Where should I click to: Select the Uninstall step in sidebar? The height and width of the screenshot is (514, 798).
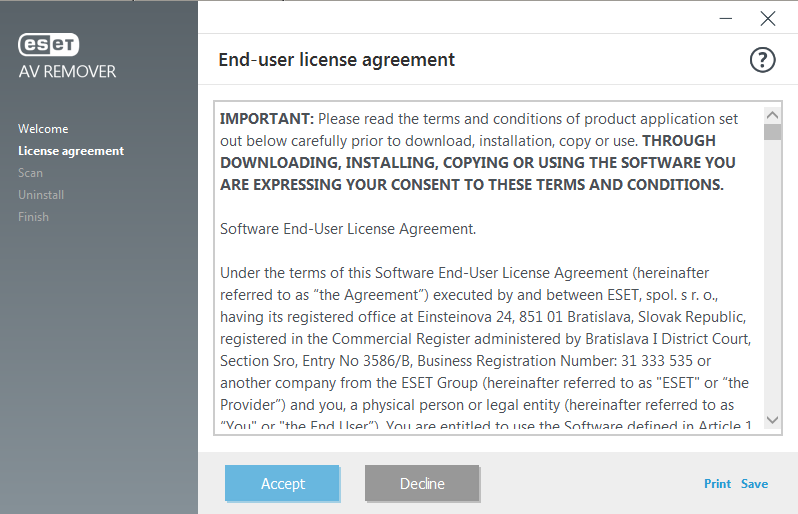point(41,195)
